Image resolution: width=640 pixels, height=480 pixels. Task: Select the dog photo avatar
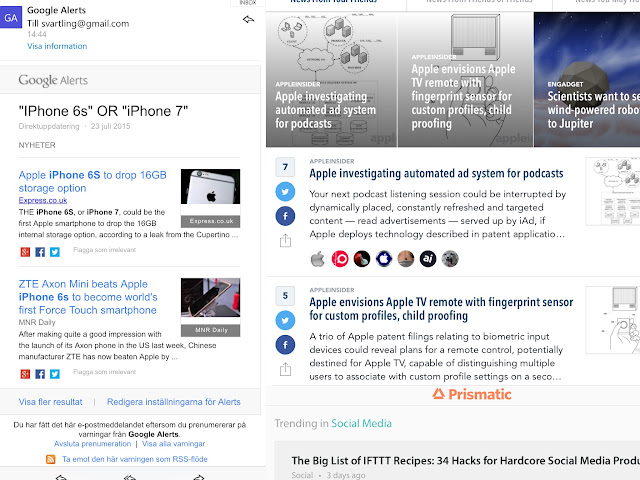[450, 259]
